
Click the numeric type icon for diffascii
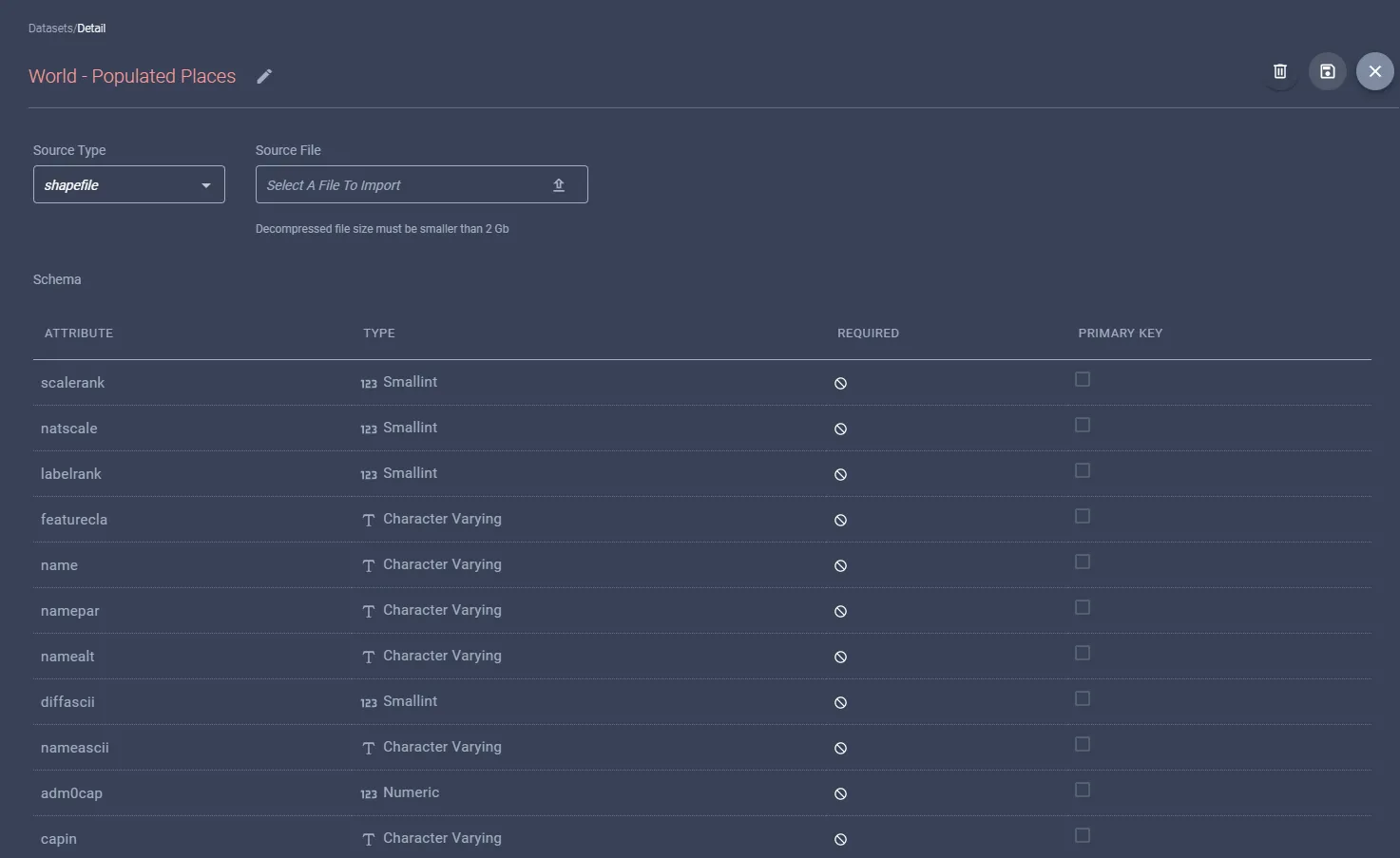coord(369,703)
